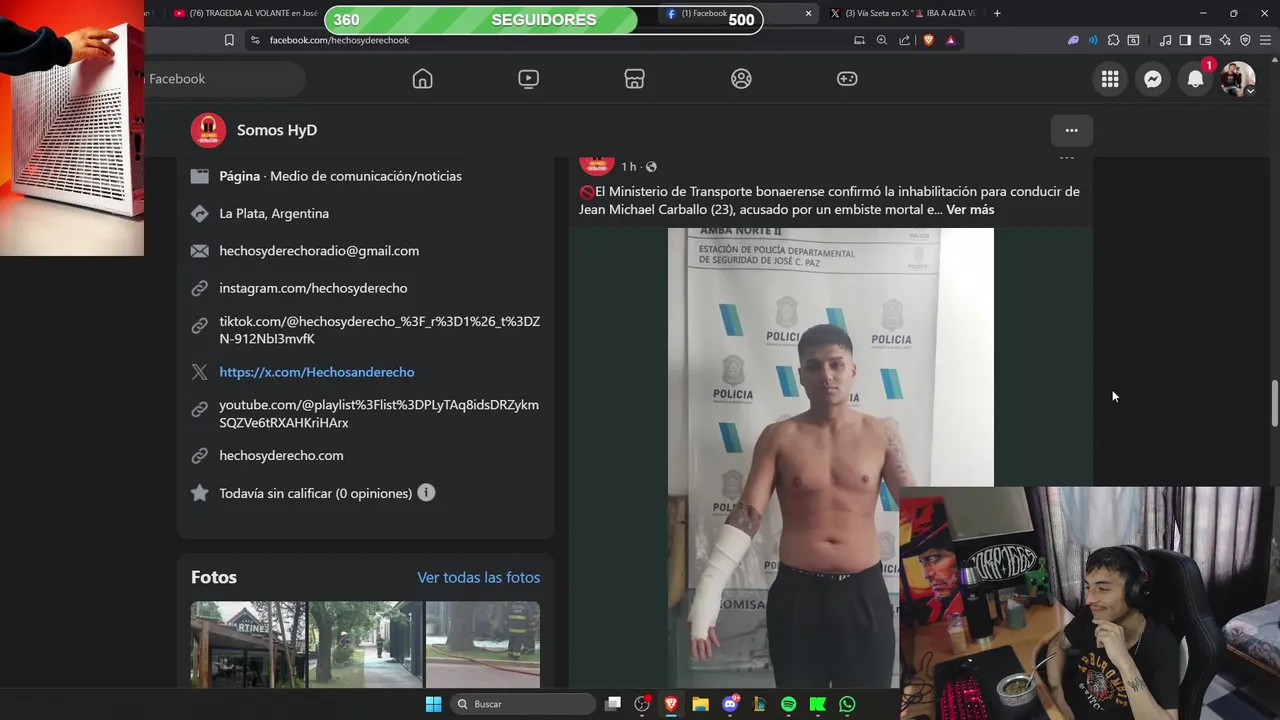Image resolution: width=1280 pixels, height=720 pixels.
Task: Click the Somos HyD page logo
Action: [208, 130]
